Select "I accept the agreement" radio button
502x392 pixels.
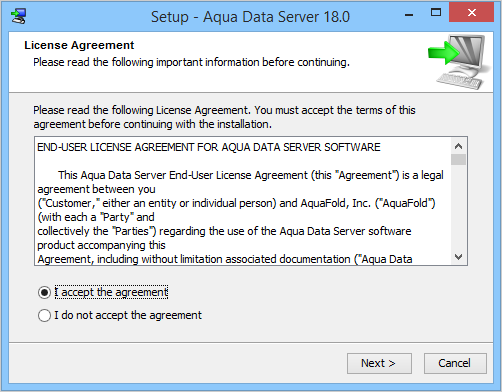pos(44,292)
